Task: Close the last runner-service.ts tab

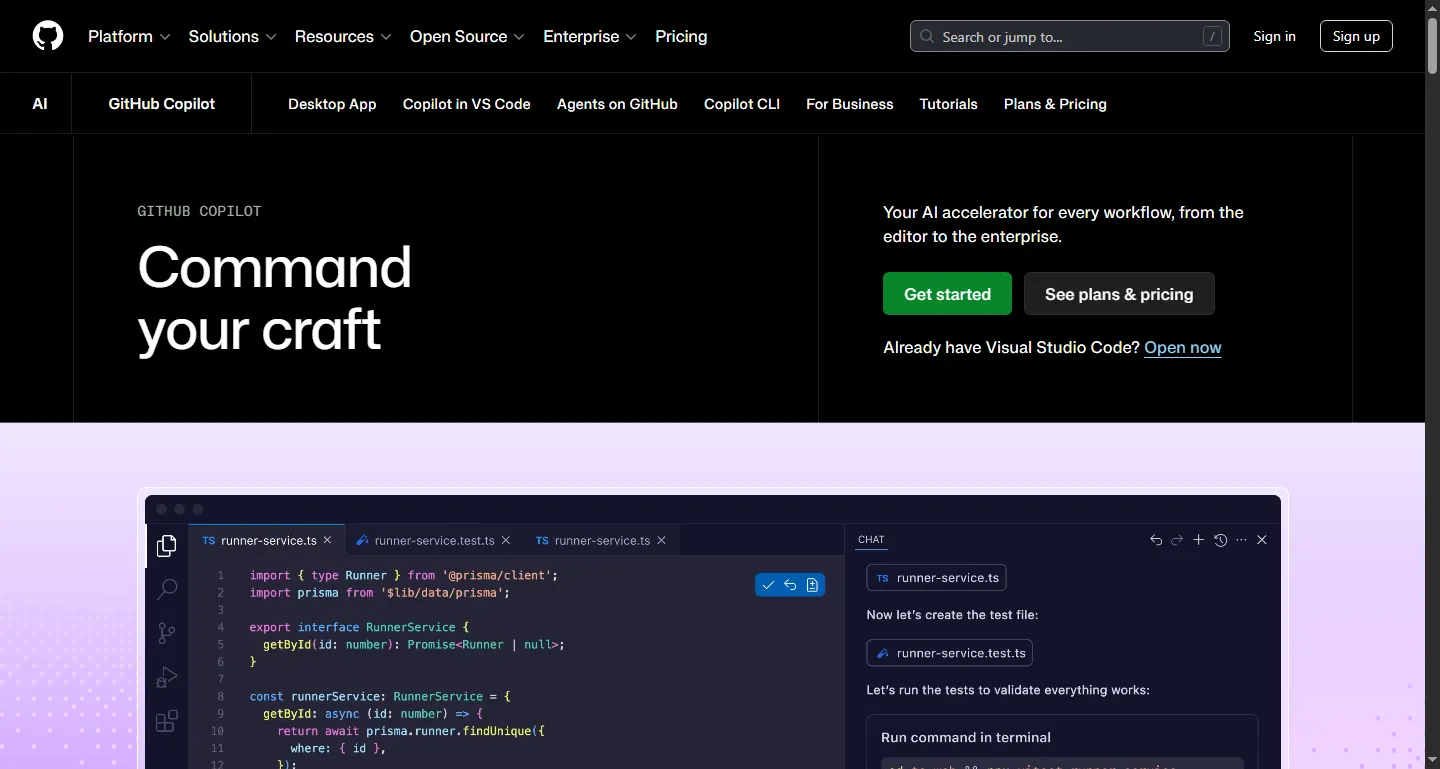Action: tap(661, 540)
